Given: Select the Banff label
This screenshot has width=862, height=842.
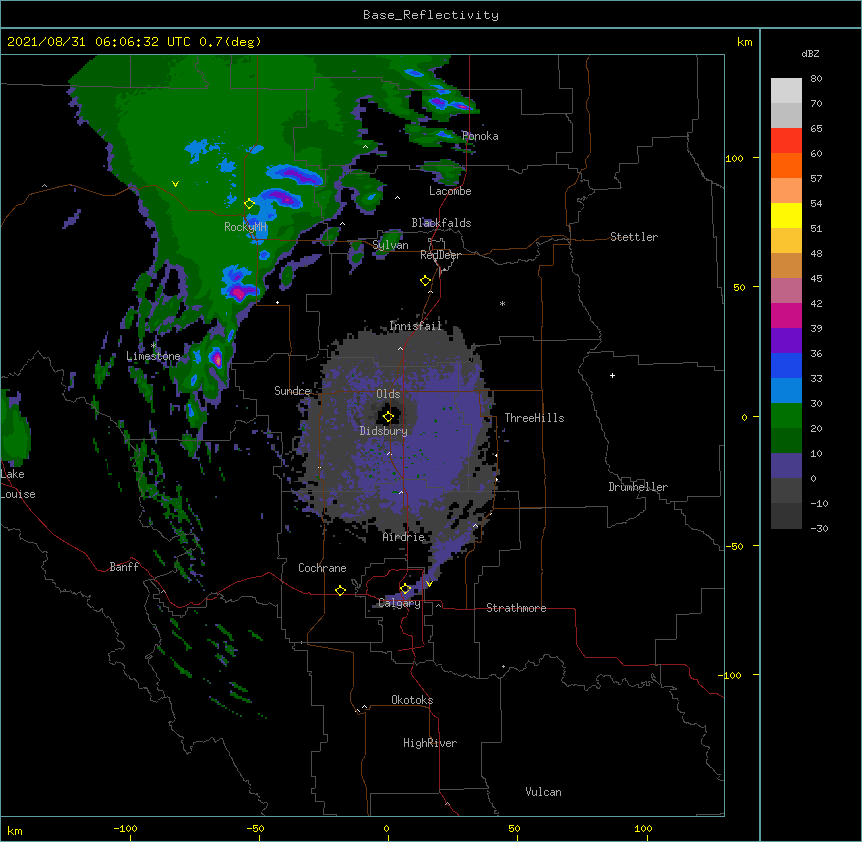Looking at the screenshot, I should click(124, 567).
